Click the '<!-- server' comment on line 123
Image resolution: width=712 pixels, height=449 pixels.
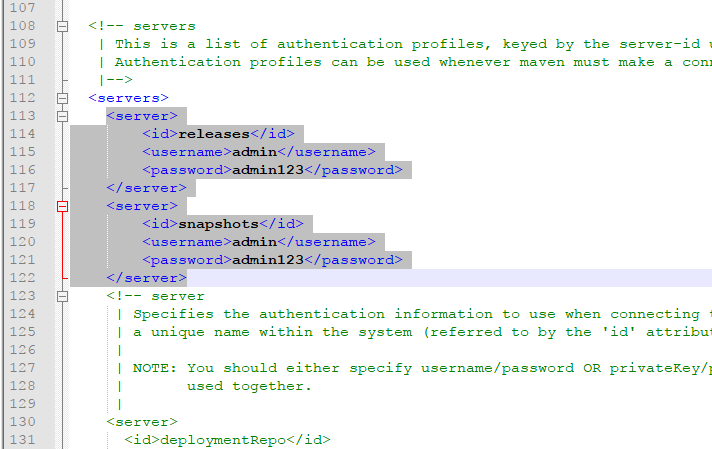point(156,296)
